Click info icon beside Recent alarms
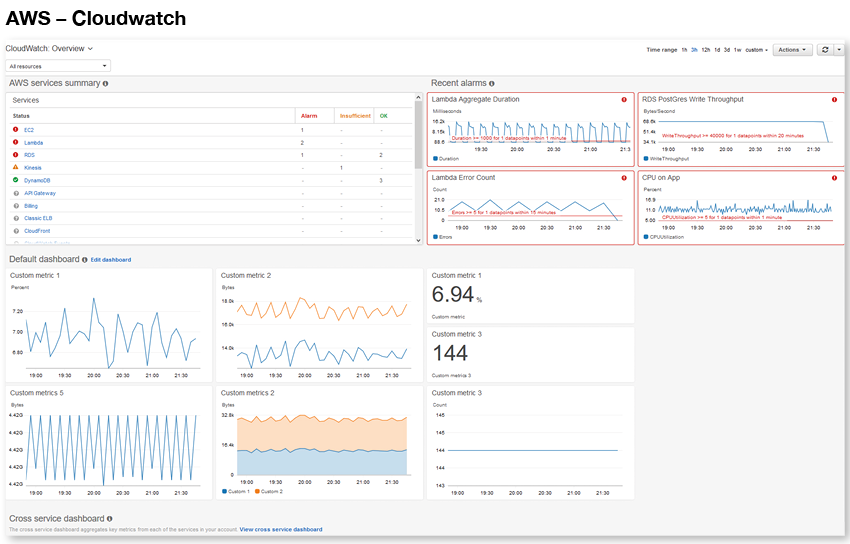The image size is (850, 544). (x=492, y=83)
